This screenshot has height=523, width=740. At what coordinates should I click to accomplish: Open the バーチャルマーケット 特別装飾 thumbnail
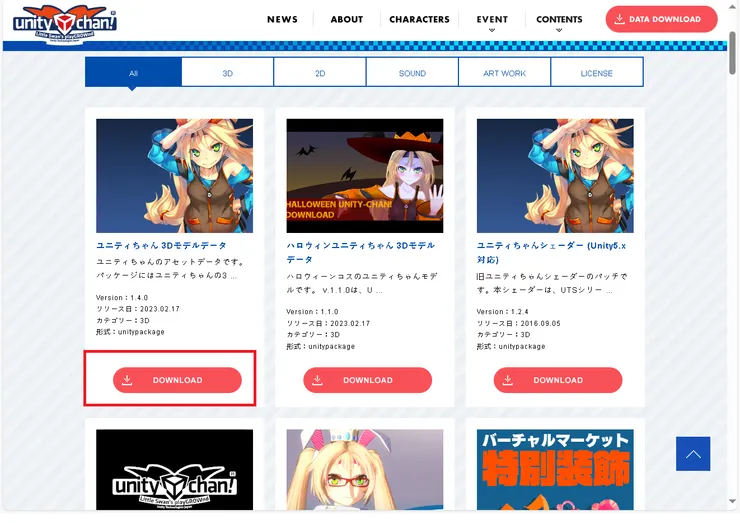555,470
